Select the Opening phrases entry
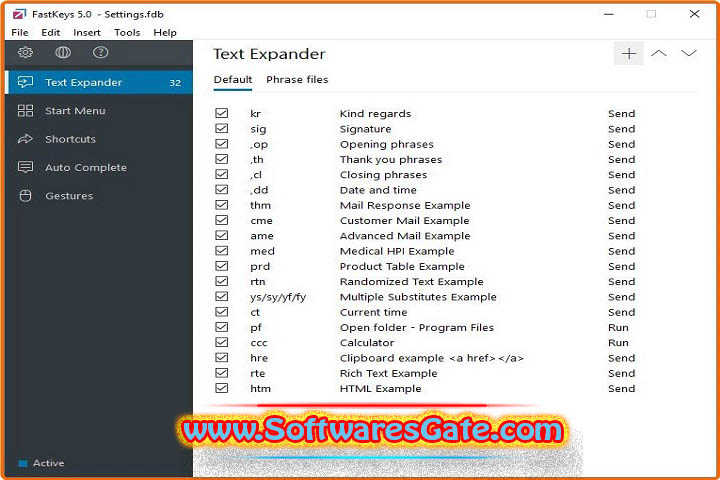The height and width of the screenshot is (480, 720). tap(387, 144)
